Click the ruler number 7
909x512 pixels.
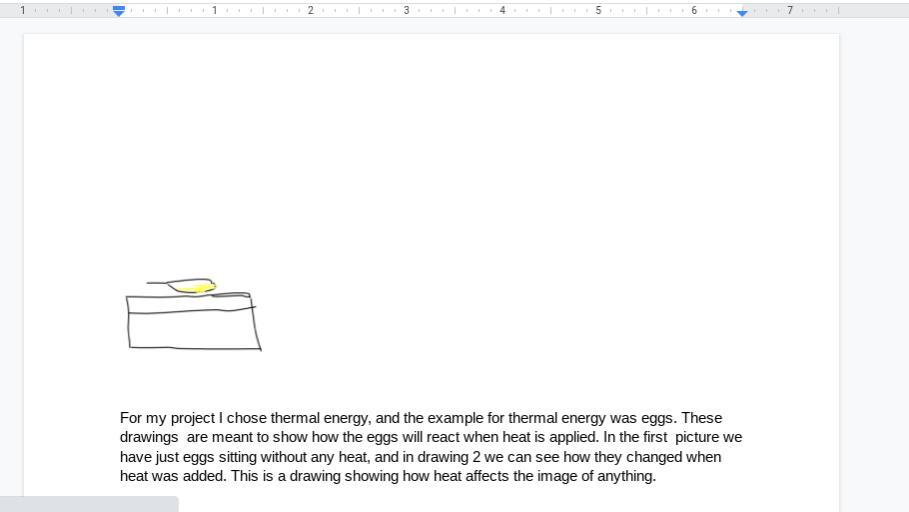[790, 10]
